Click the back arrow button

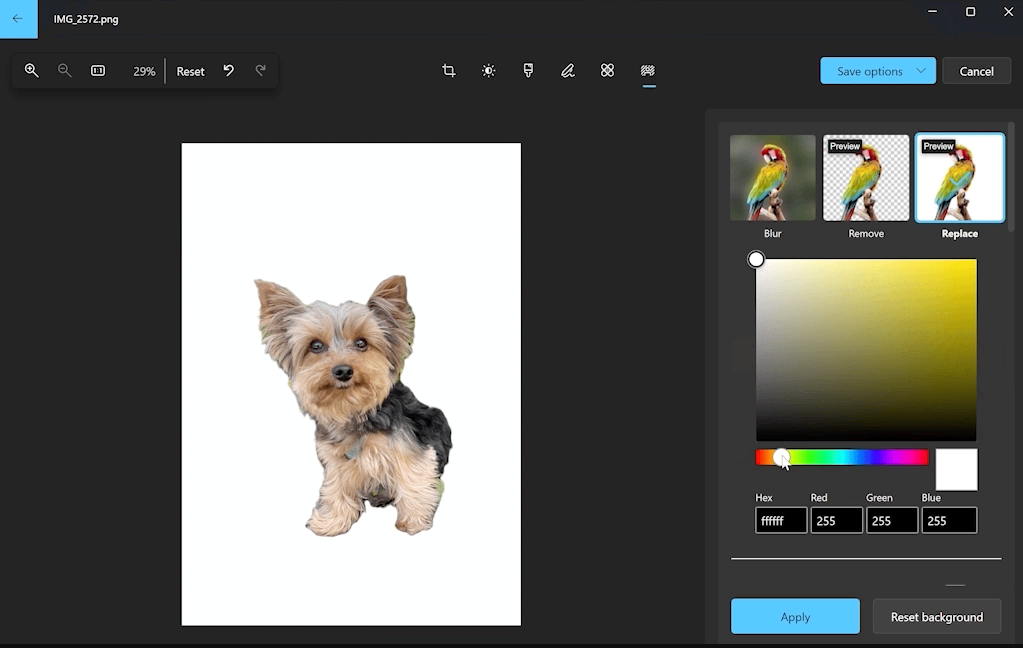click(x=18, y=19)
